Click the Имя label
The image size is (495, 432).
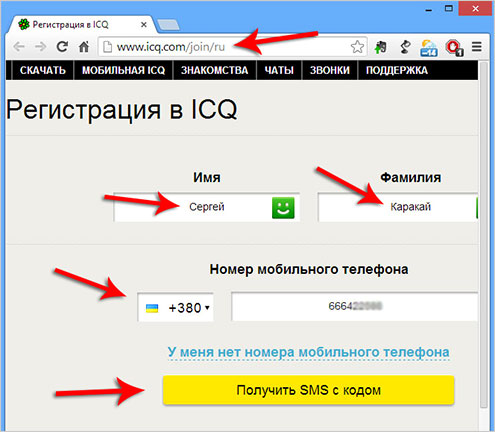[207, 177]
